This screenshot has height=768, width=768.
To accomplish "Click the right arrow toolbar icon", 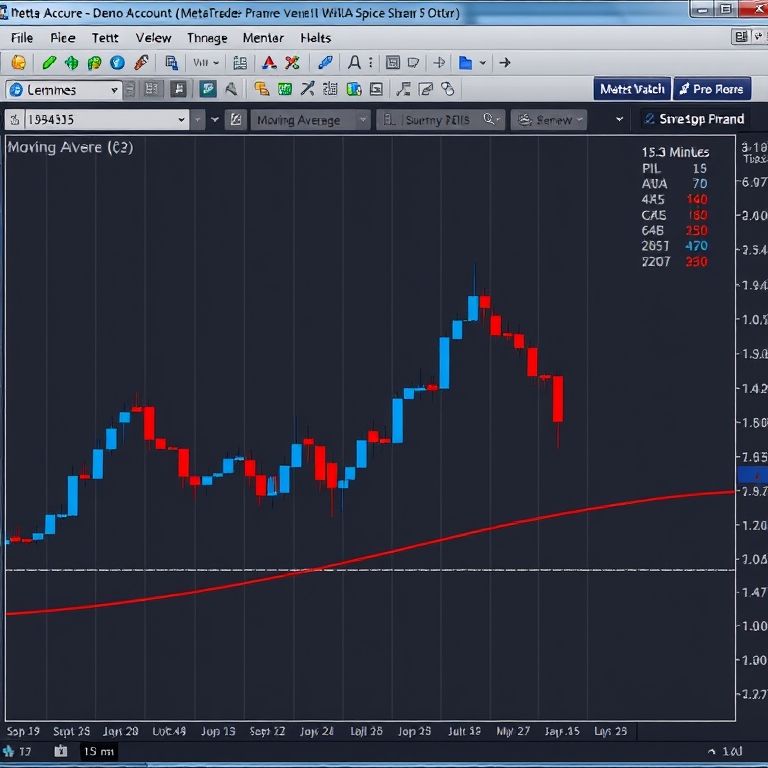I will pyautogui.click(x=505, y=63).
